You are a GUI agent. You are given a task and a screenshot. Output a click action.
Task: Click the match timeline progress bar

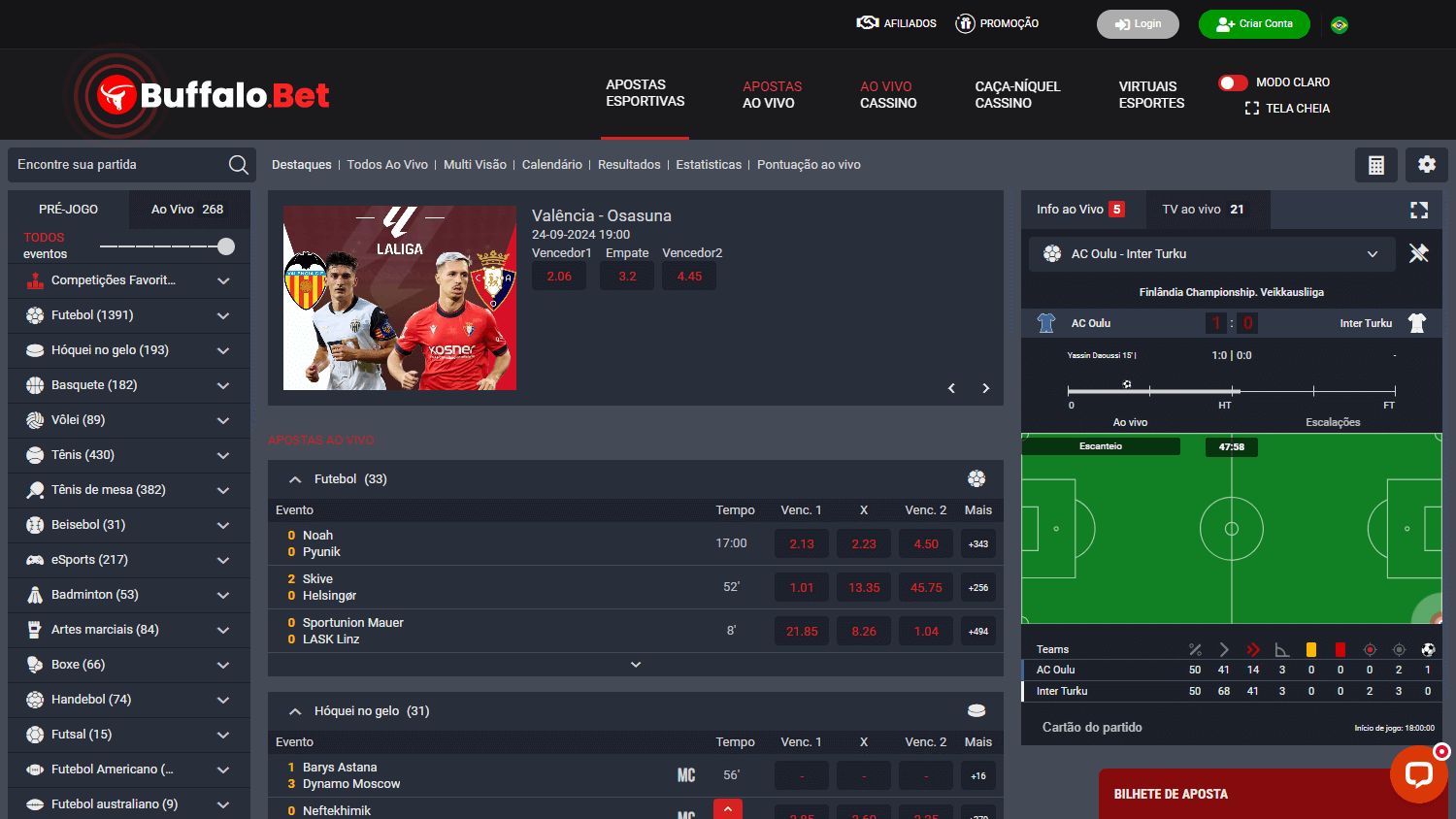[1232, 391]
